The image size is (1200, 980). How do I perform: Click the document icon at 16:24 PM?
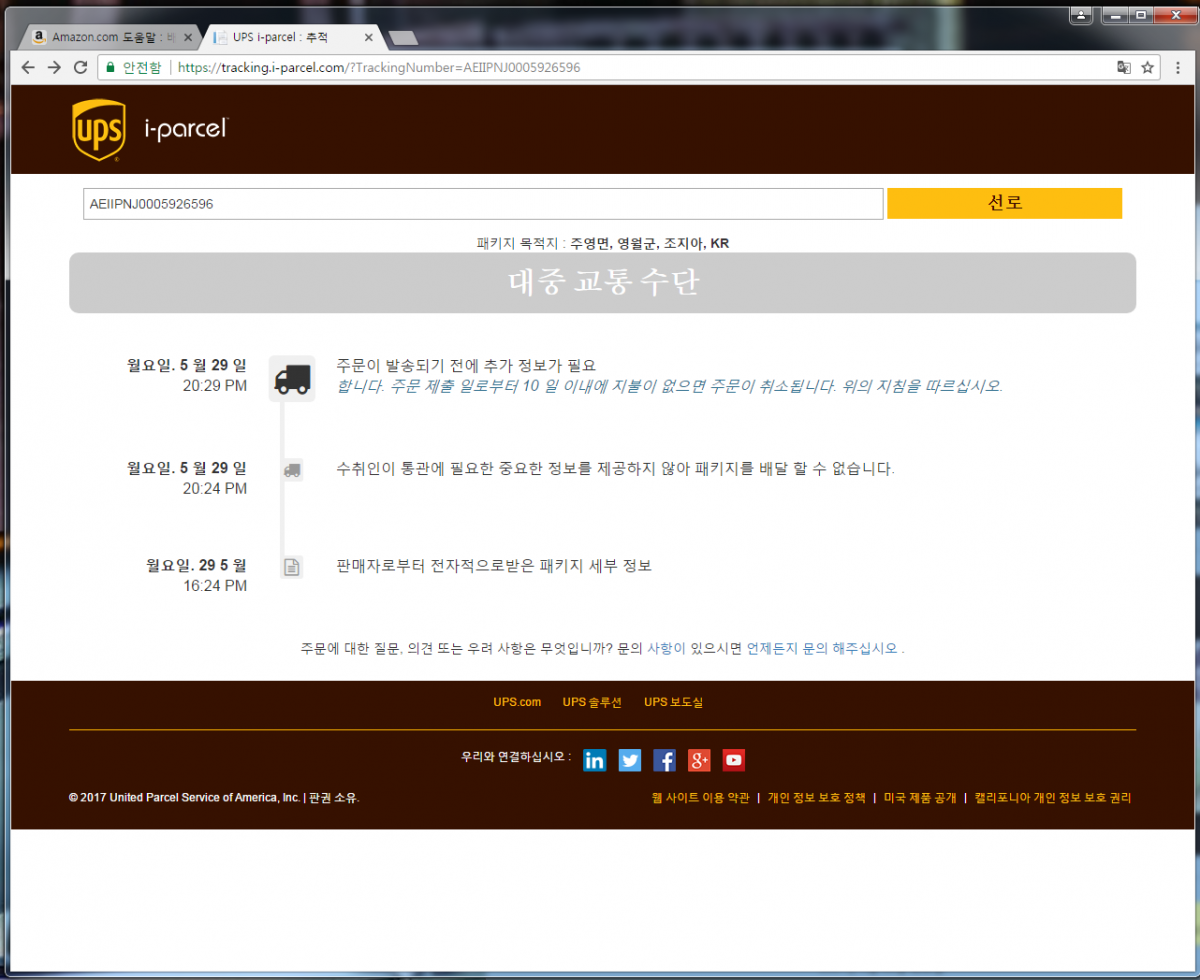(292, 567)
